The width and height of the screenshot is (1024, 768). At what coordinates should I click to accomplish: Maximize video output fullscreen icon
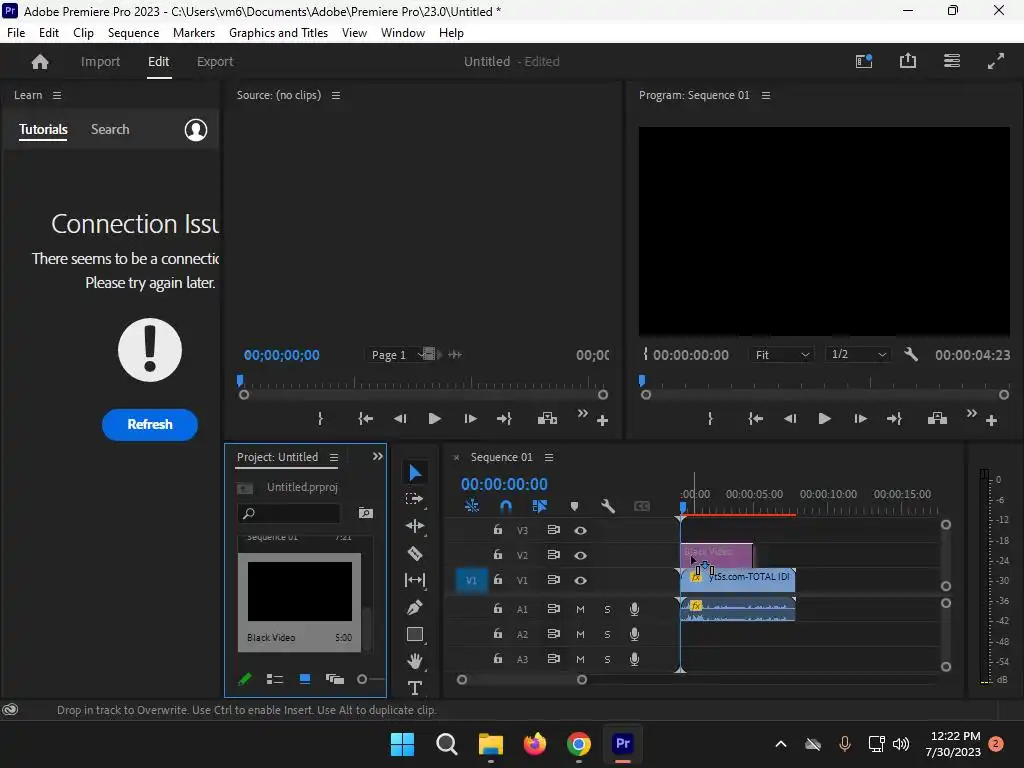996,61
